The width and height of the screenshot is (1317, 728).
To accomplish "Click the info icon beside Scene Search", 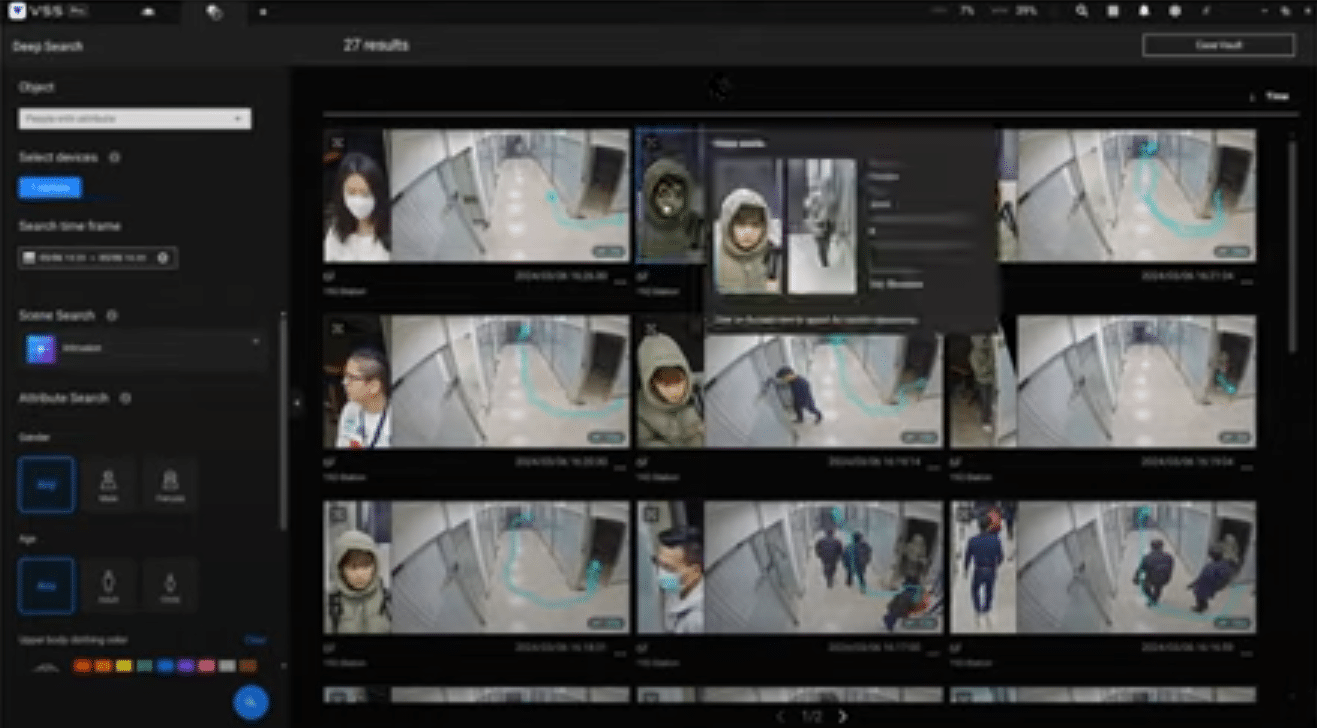I will coord(112,315).
